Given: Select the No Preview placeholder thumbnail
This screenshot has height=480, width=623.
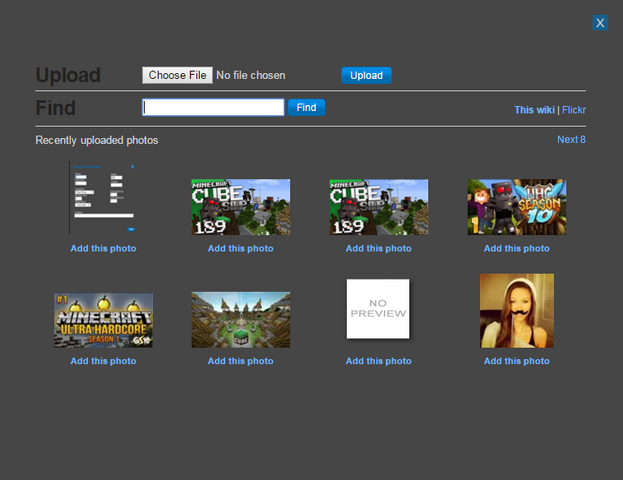Looking at the screenshot, I should [x=378, y=309].
